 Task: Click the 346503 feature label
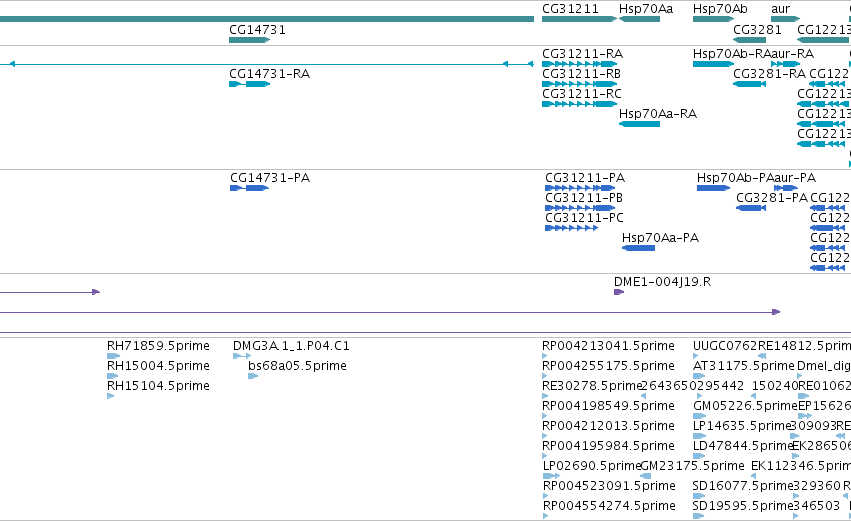[x=816, y=506]
